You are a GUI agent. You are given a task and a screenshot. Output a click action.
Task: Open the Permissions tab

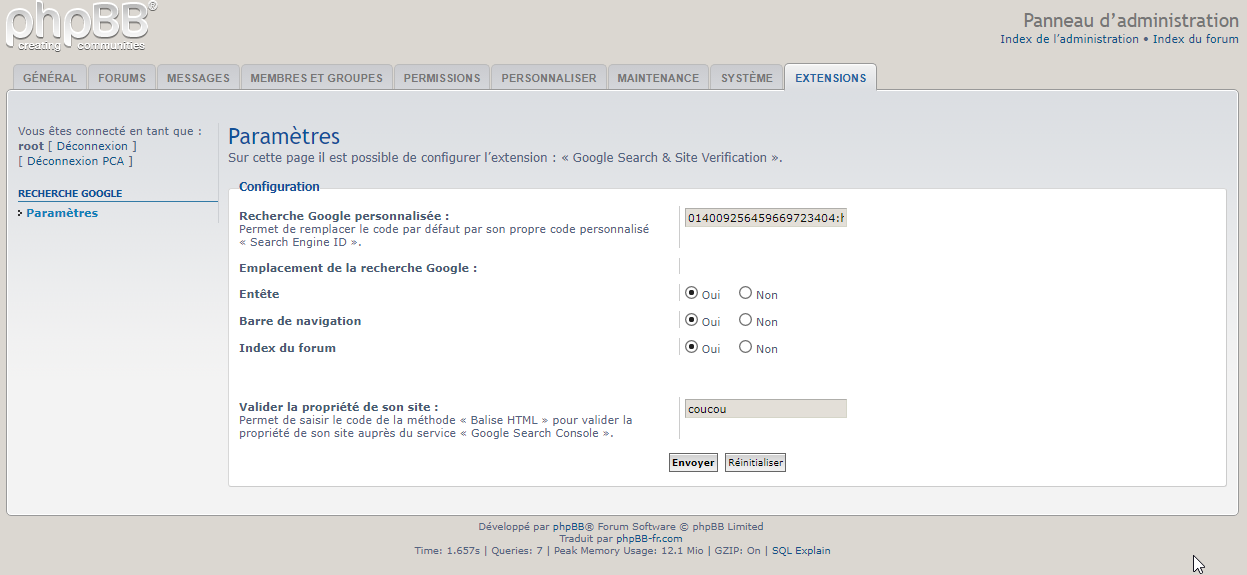click(x=442, y=78)
